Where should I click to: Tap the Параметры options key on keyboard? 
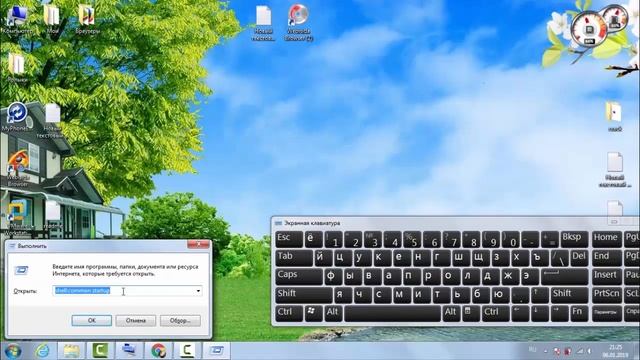[607, 313]
